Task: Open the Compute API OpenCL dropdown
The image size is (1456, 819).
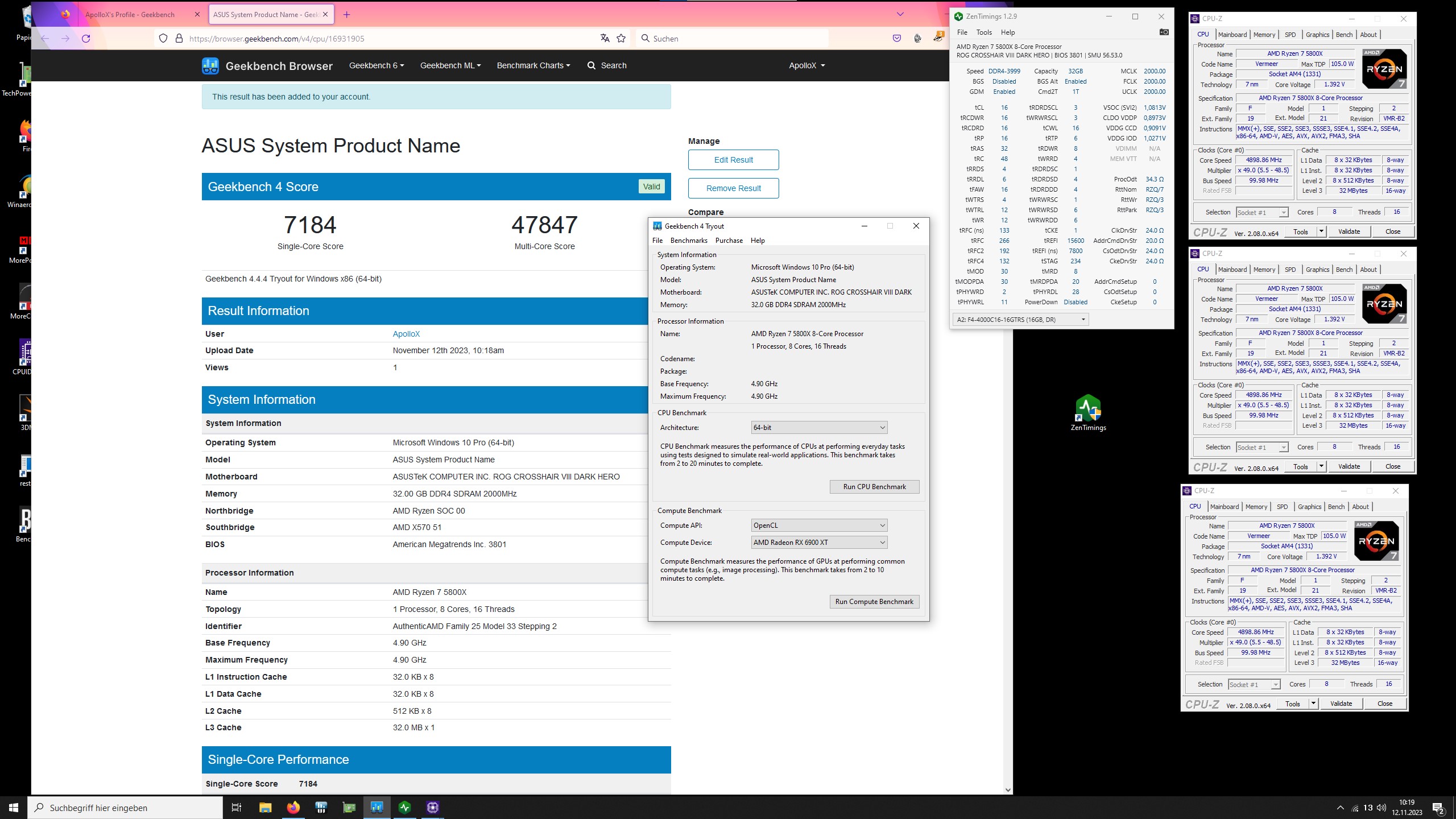Action: point(819,525)
